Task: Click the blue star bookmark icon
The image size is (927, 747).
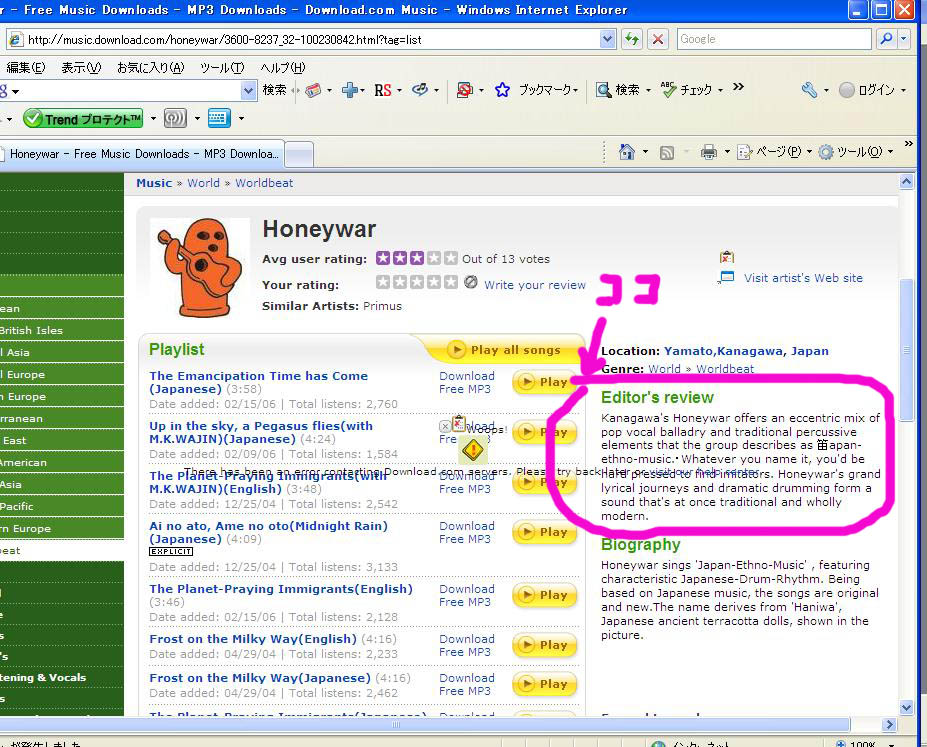Action: click(x=503, y=90)
